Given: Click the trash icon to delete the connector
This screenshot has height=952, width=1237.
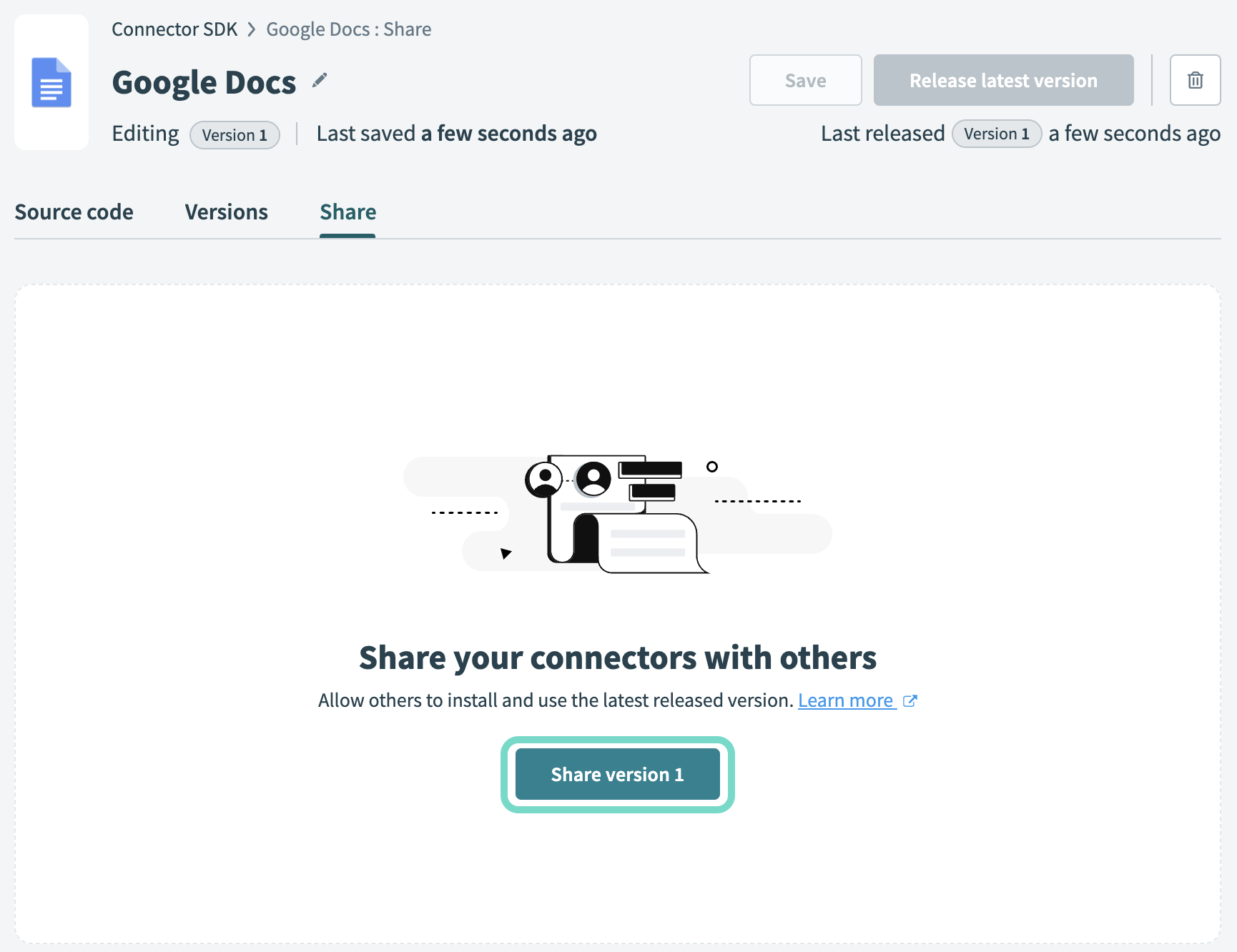Looking at the screenshot, I should point(1195,80).
